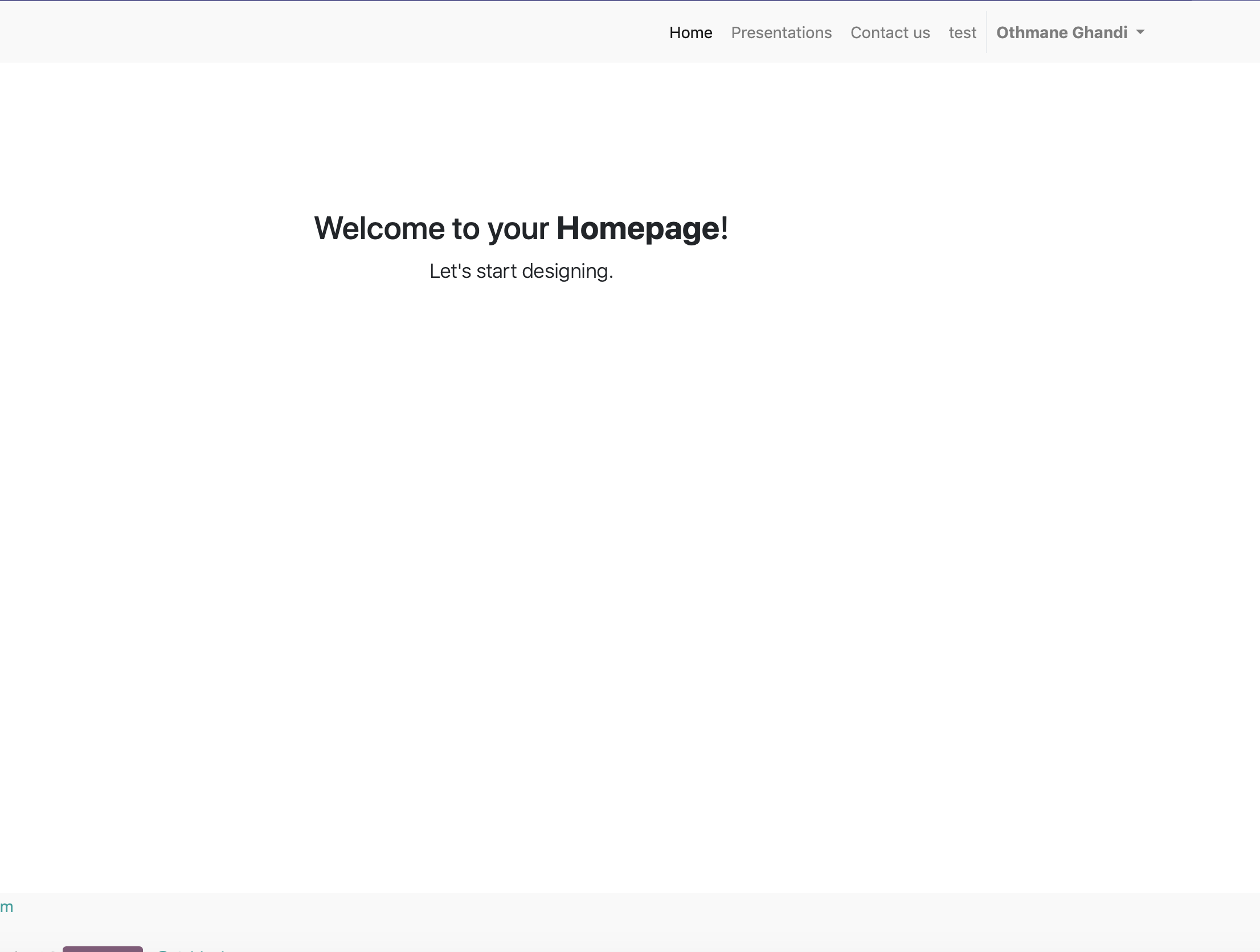Click the "Welcome to your Homepage!" heading

click(x=521, y=228)
